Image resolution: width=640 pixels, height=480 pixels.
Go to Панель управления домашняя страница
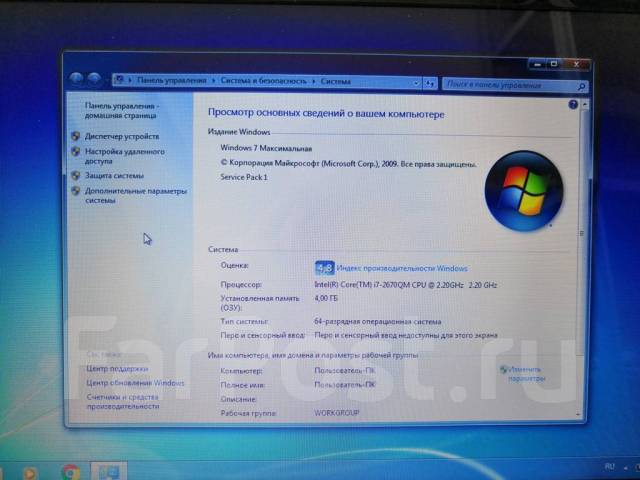[122, 111]
